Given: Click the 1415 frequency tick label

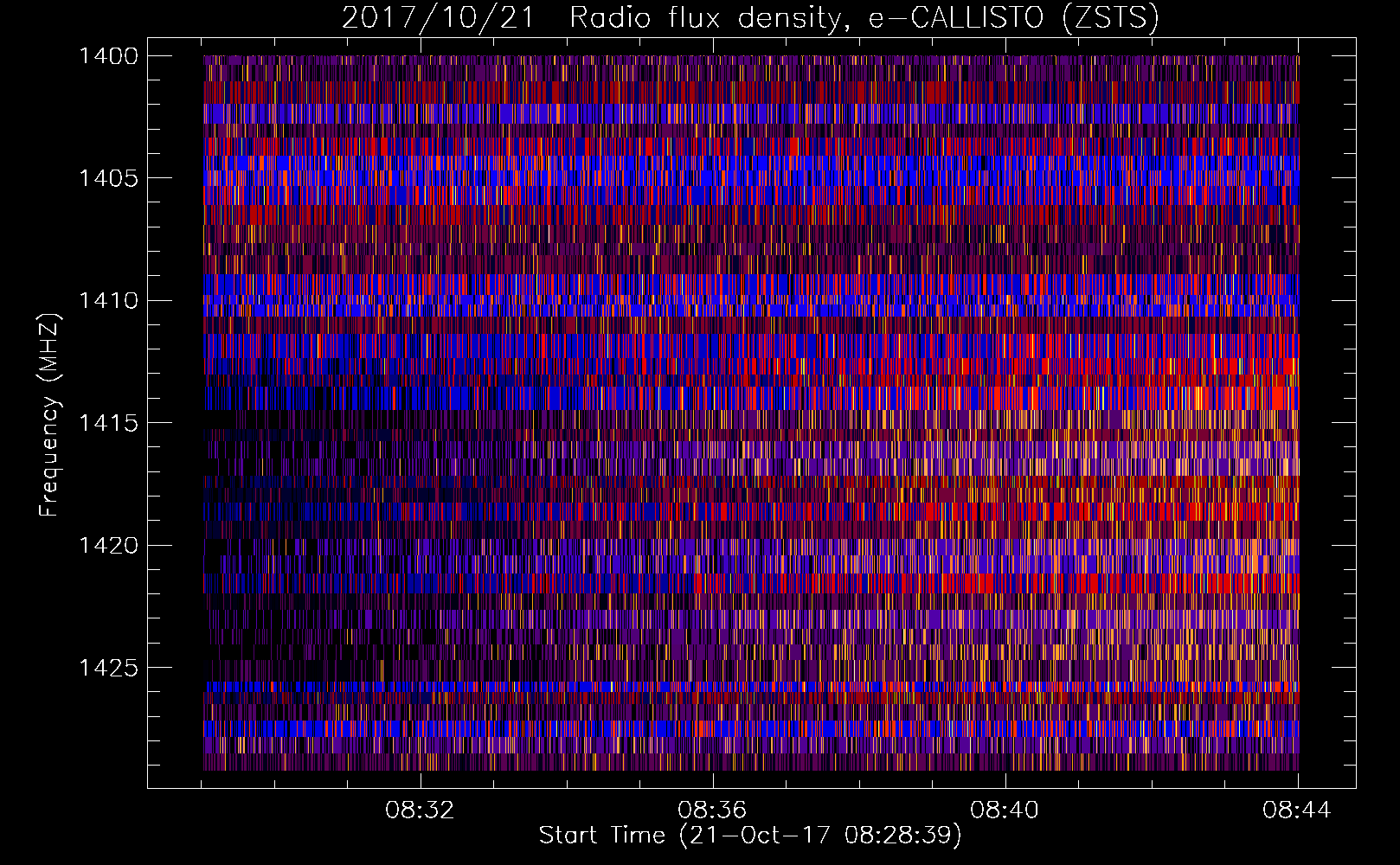Looking at the screenshot, I should click(108, 423).
